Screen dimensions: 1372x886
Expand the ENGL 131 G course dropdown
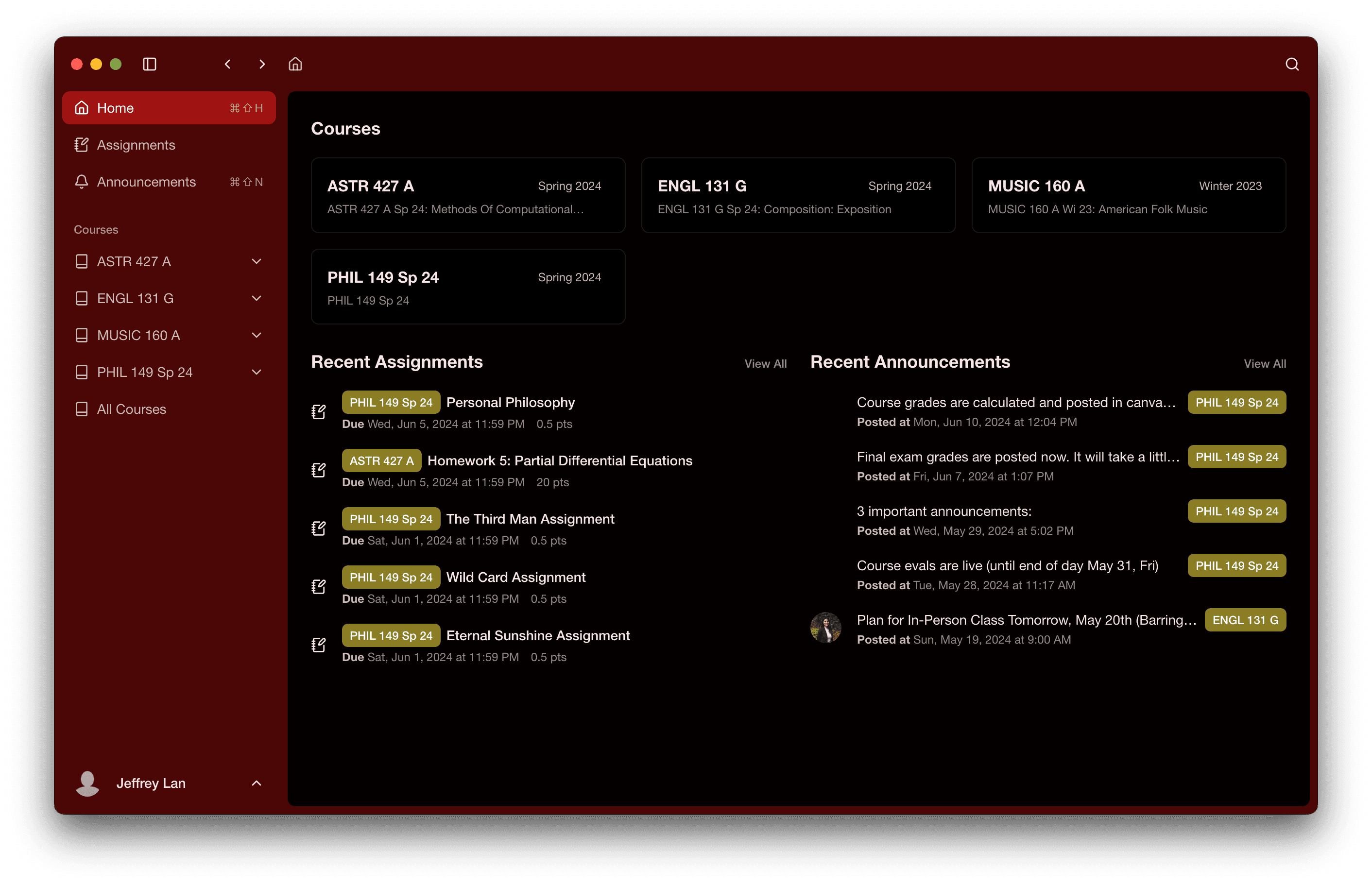coord(257,297)
